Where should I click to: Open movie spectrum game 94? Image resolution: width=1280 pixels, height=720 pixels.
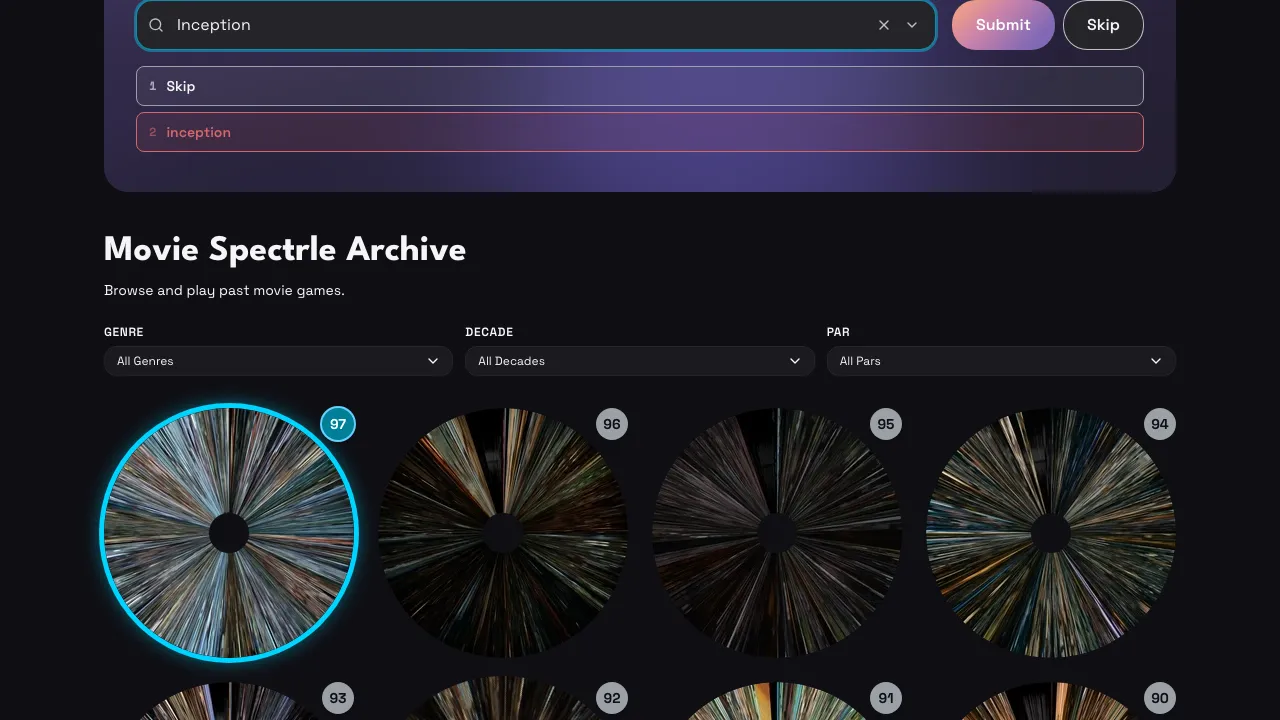1051,533
